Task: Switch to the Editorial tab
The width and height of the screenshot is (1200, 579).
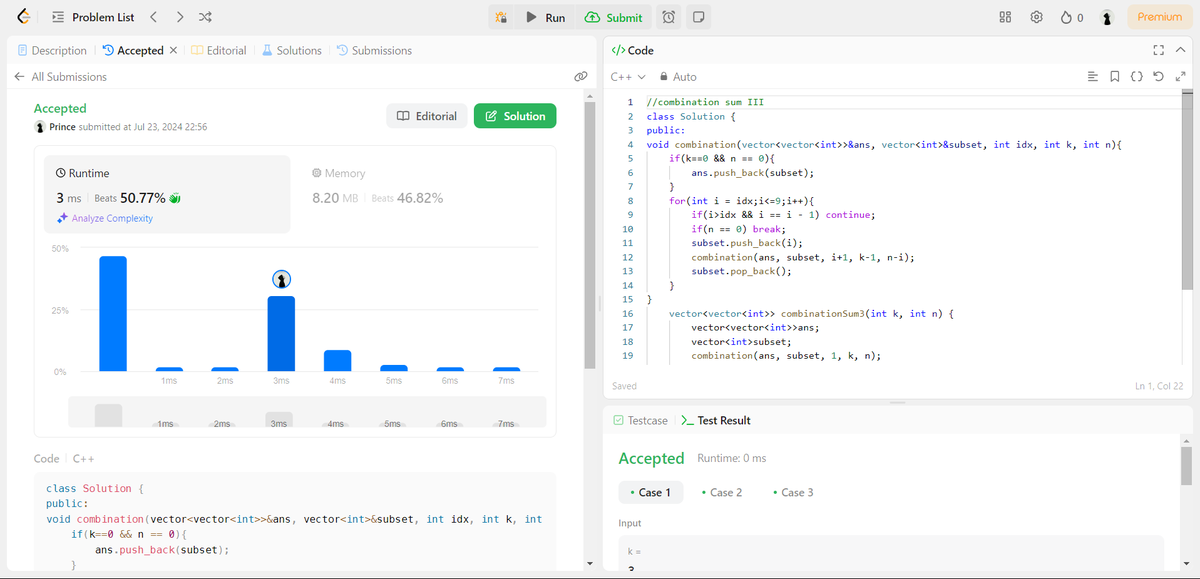Action: pos(218,50)
